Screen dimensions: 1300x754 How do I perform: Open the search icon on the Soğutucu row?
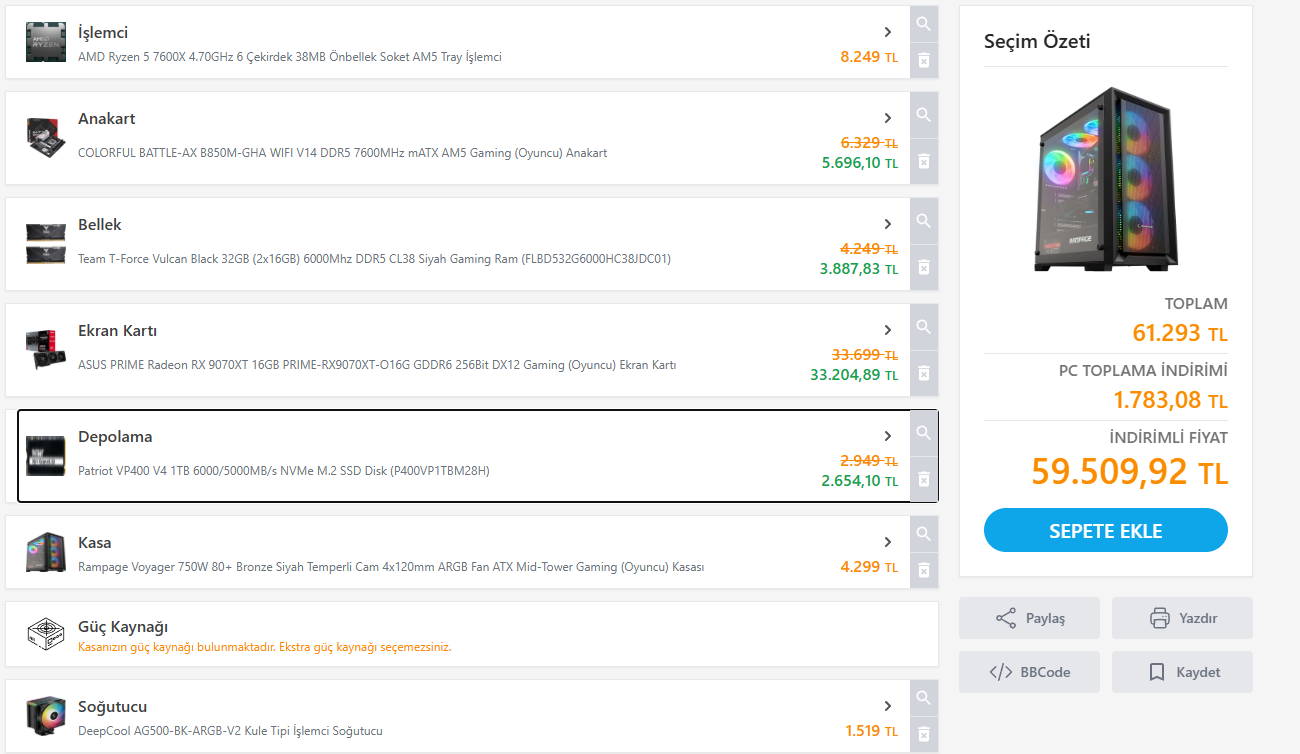(x=924, y=698)
